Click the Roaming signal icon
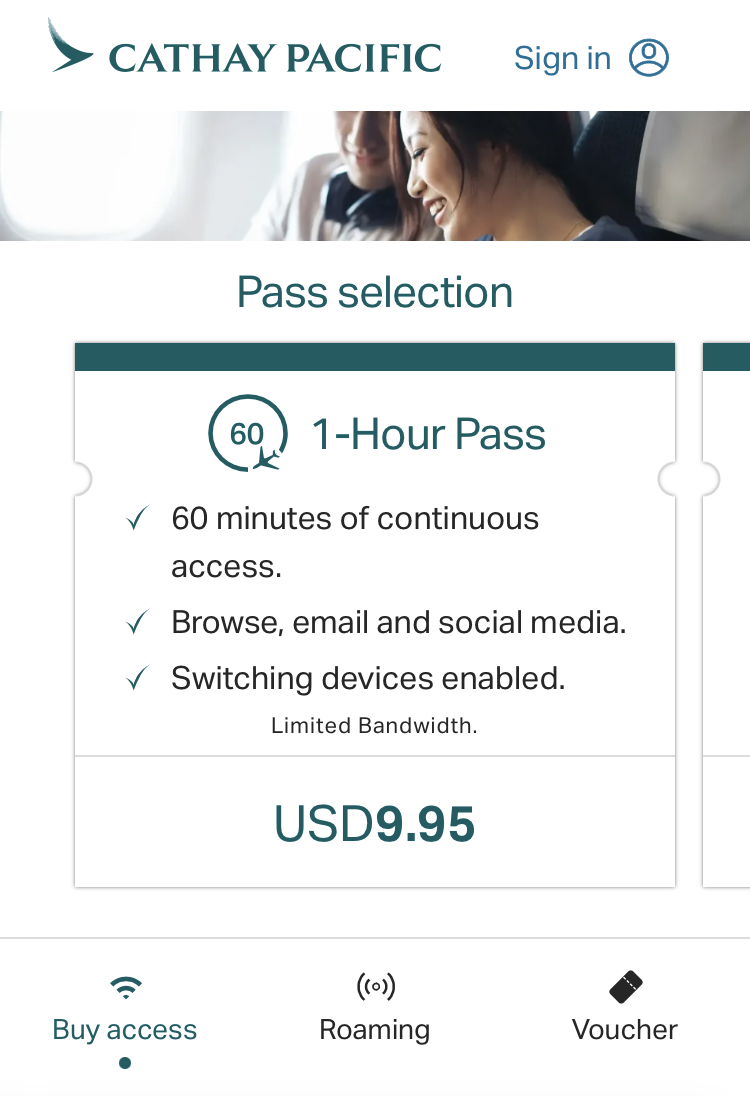Viewport: 750px width, 1096px height. pyautogui.click(x=375, y=988)
